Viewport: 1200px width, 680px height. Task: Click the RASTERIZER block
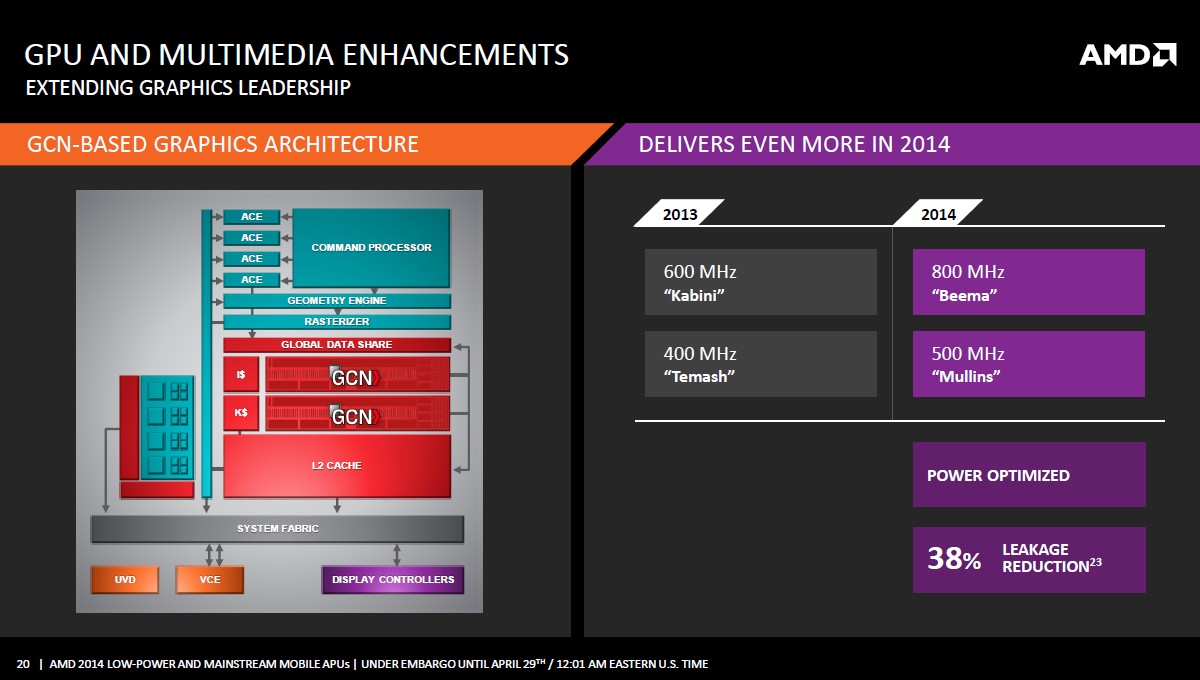click(337, 322)
